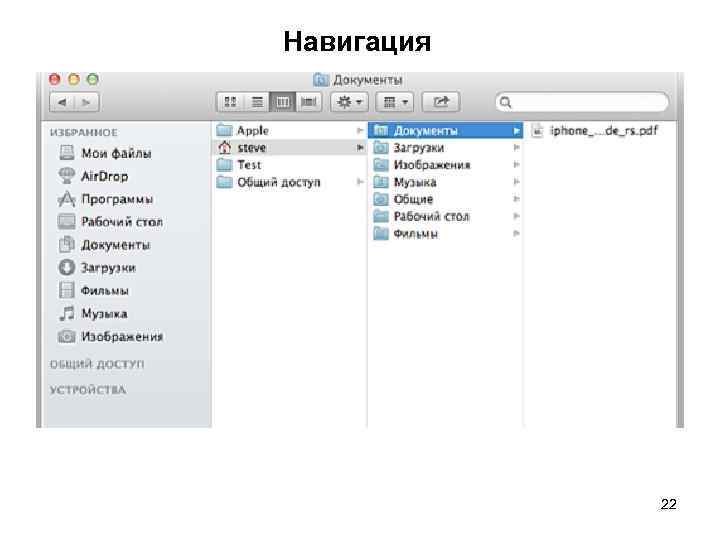Select the Общие folder
The height and width of the screenshot is (540, 720).
click(445, 199)
